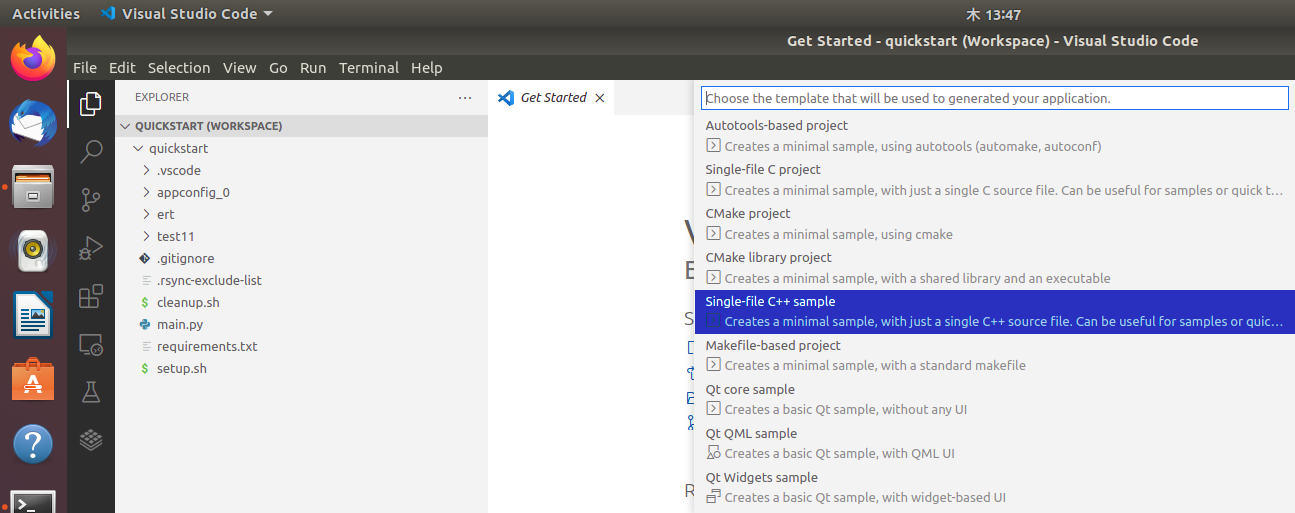1295x513 pixels.
Task: Expand the ert folder
Action: pos(301,214)
